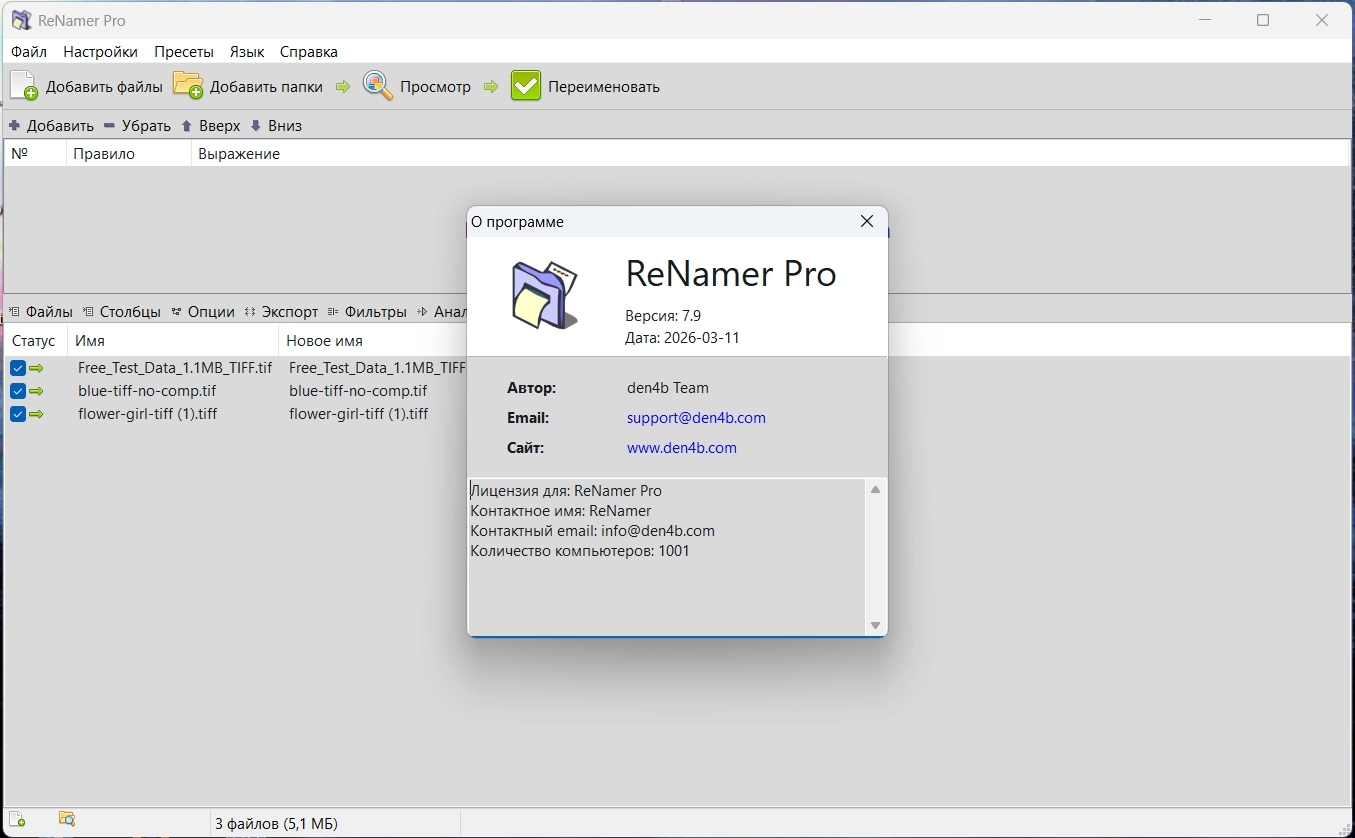Open the Опции options dropdown
The width and height of the screenshot is (1355, 838).
pos(203,312)
